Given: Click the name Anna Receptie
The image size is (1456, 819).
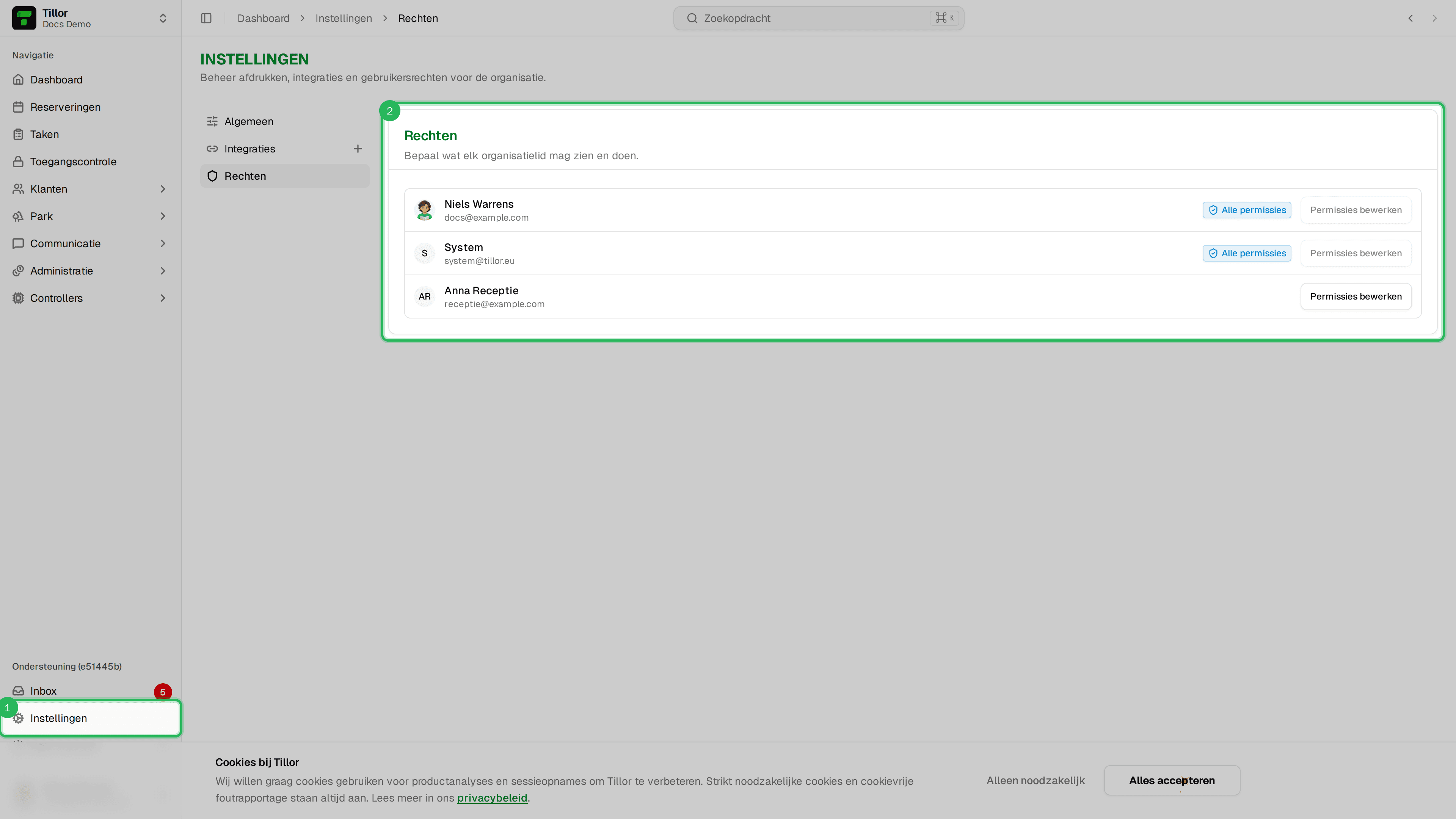Looking at the screenshot, I should [x=481, y=290].
